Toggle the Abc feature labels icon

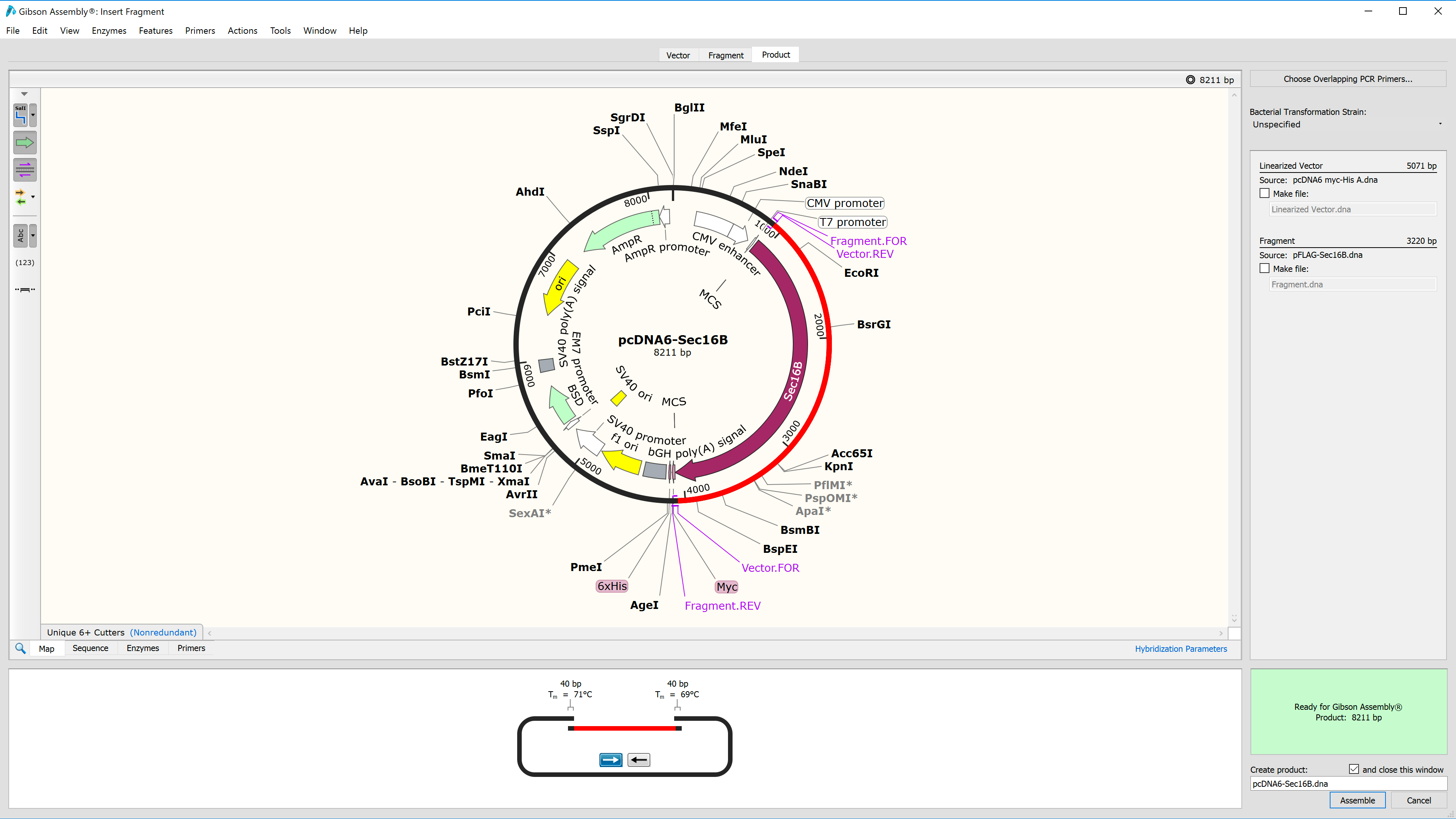21,235
